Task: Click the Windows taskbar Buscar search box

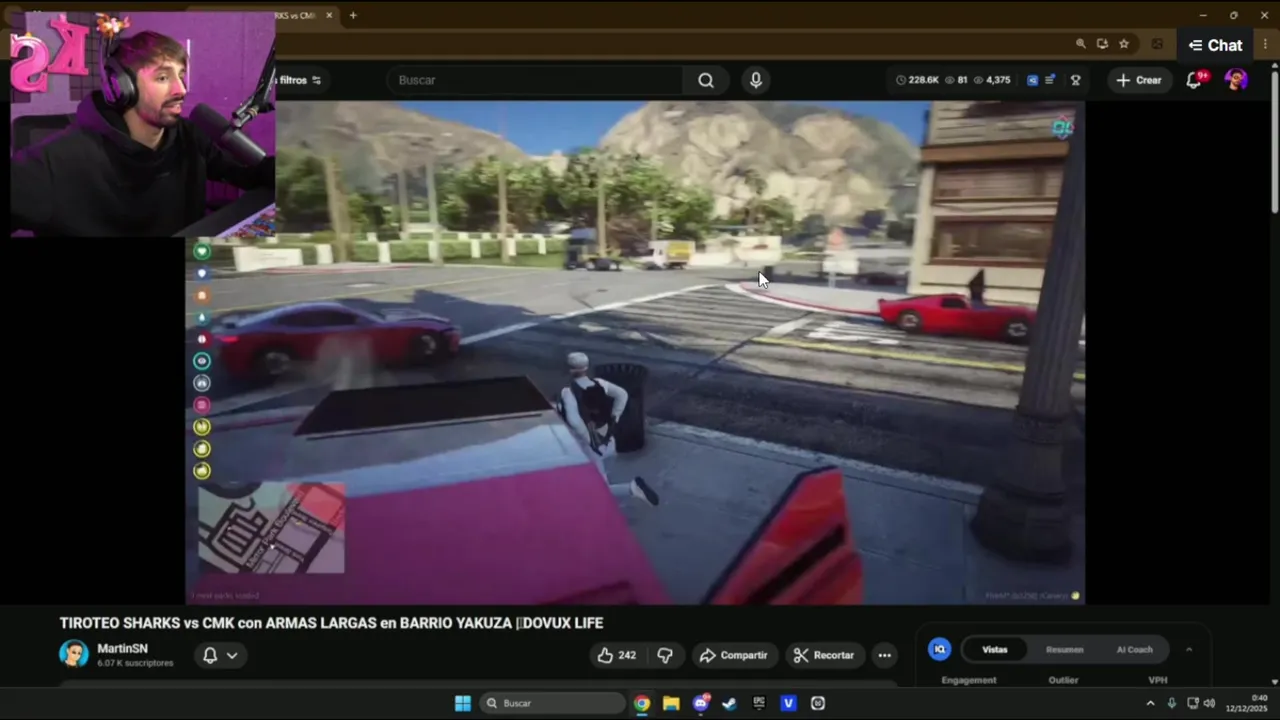Action: tap(552, 703)
